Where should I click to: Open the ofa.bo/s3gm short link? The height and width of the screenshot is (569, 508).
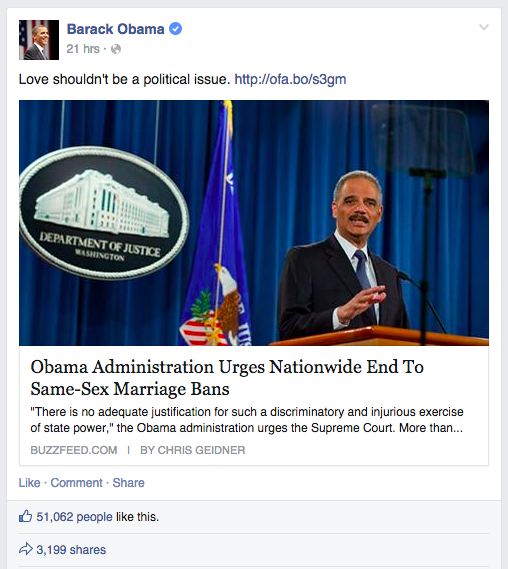(290, 79)
